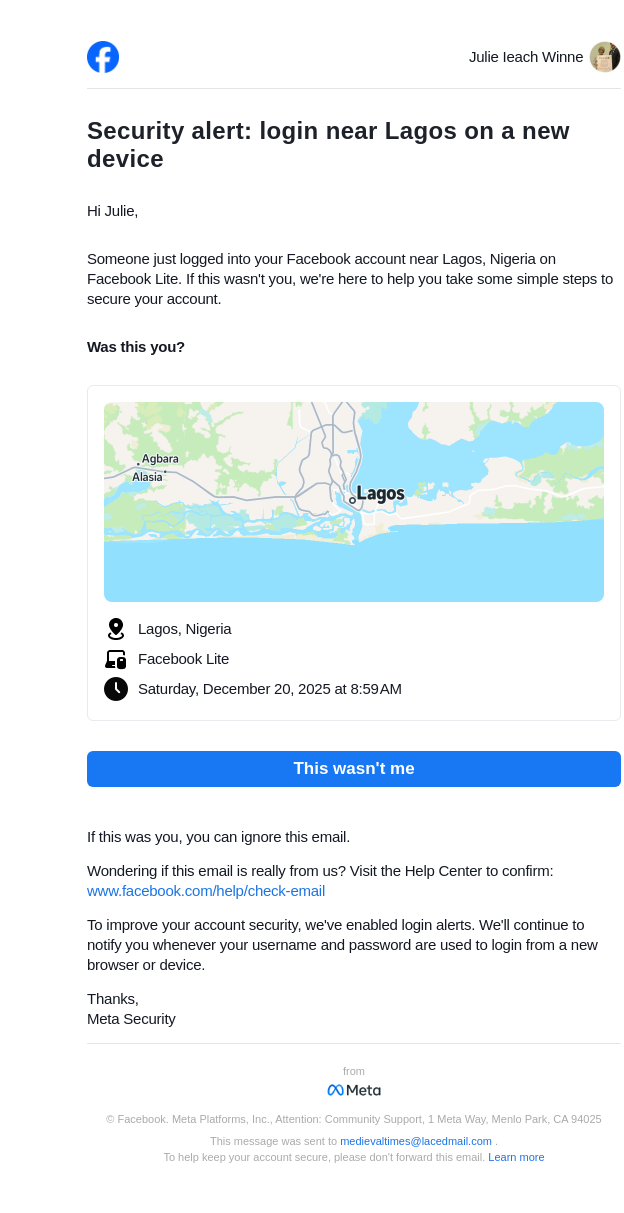Image resolution: width=624 pixels, height=1213 pixels.
Task: Click the Lagos label on the map
Action: [381, 494]
